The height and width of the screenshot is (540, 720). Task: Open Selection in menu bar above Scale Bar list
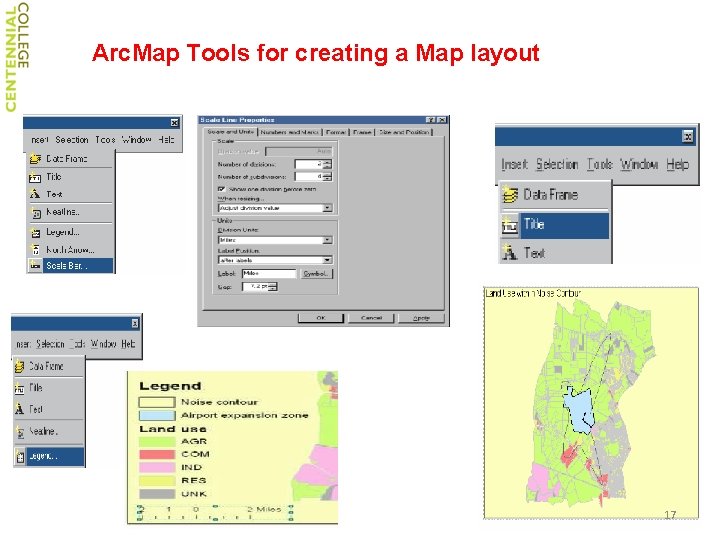(x=72, y=140)
